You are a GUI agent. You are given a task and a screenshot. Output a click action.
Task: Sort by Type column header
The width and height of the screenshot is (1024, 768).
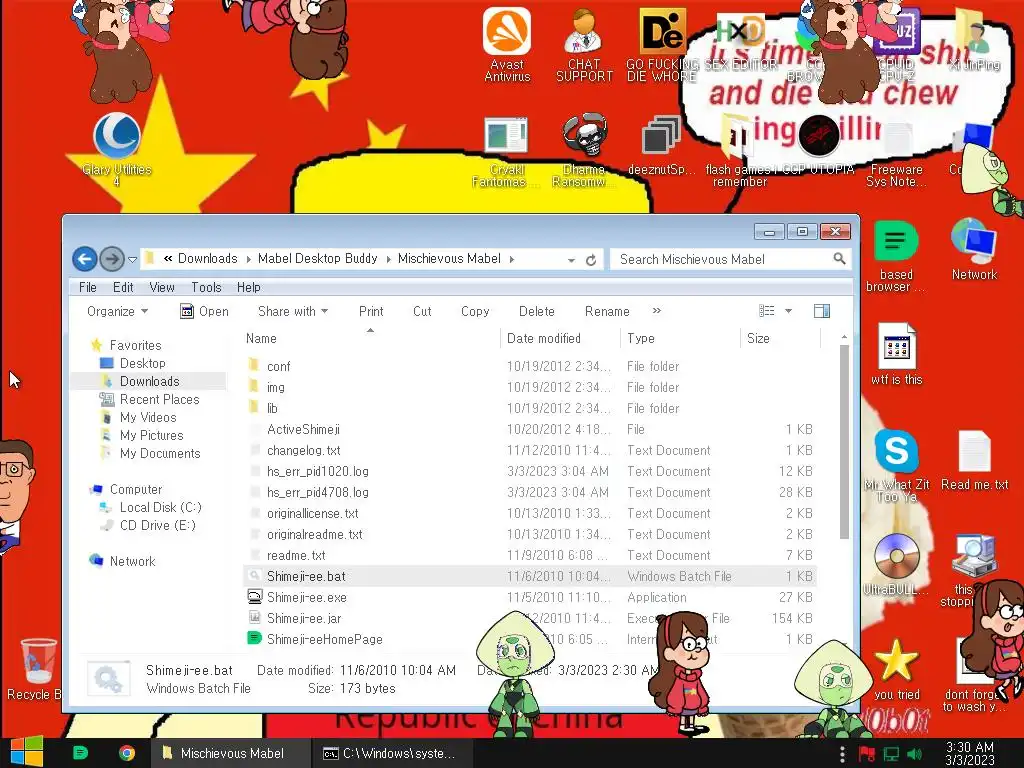[680, 338]
